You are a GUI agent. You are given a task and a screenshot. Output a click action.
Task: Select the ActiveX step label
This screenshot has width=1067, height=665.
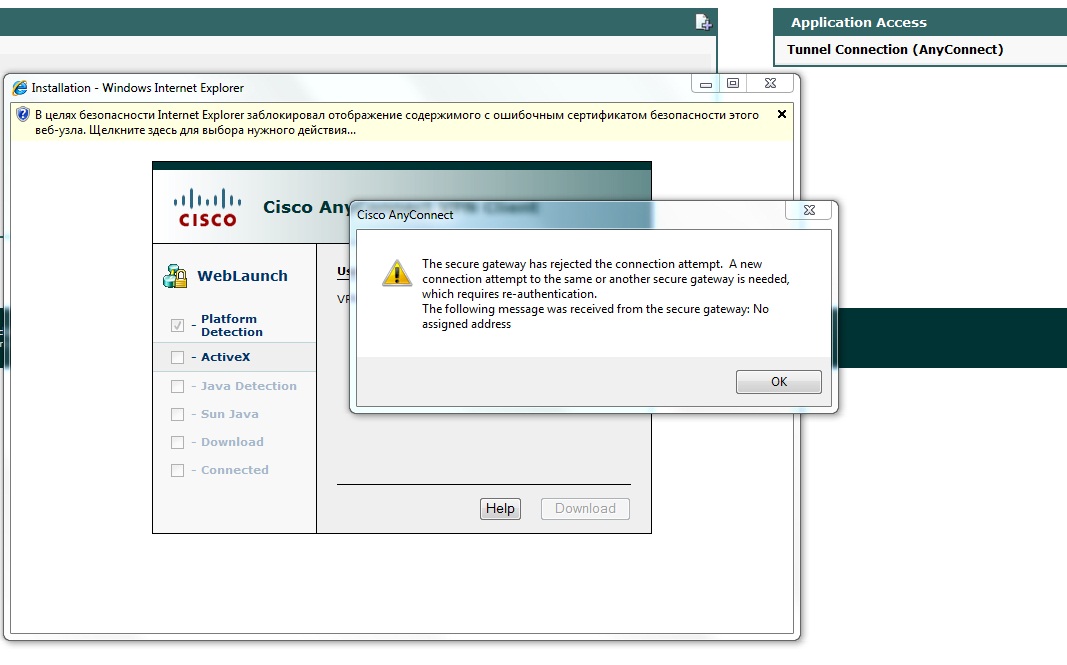(225, 357)
